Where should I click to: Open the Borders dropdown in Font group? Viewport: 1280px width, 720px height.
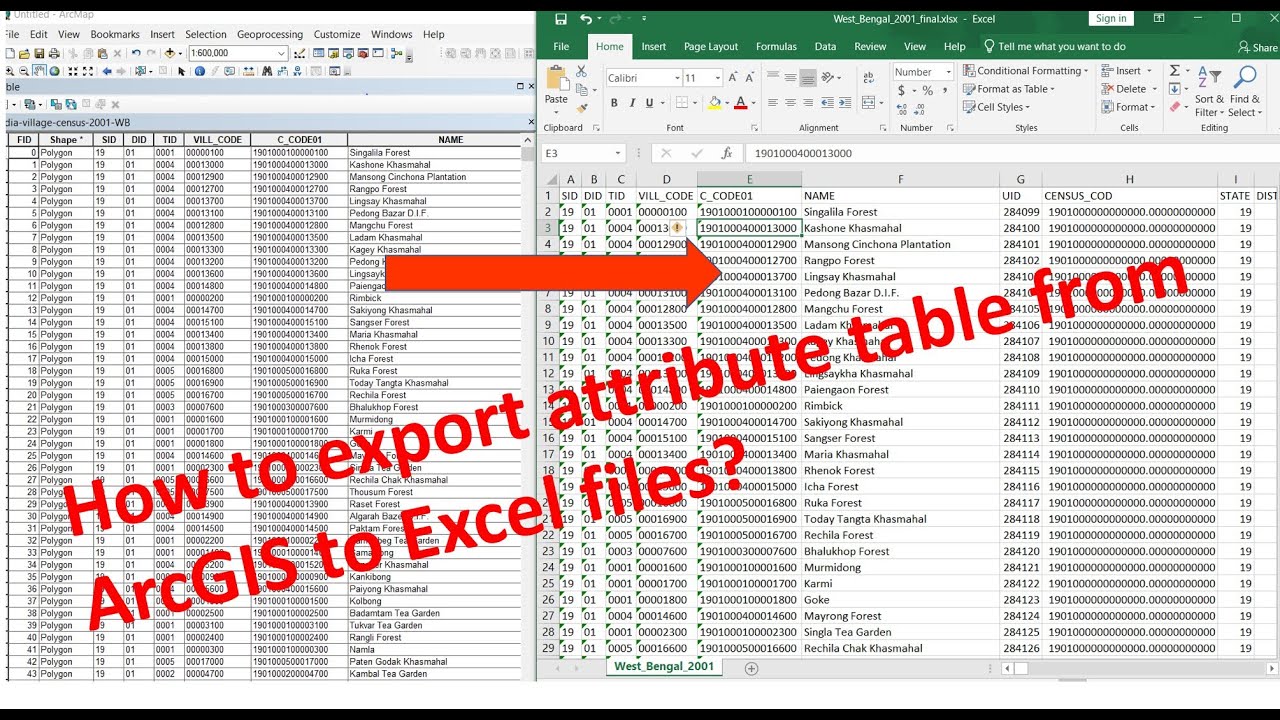[x=695, y=103]
